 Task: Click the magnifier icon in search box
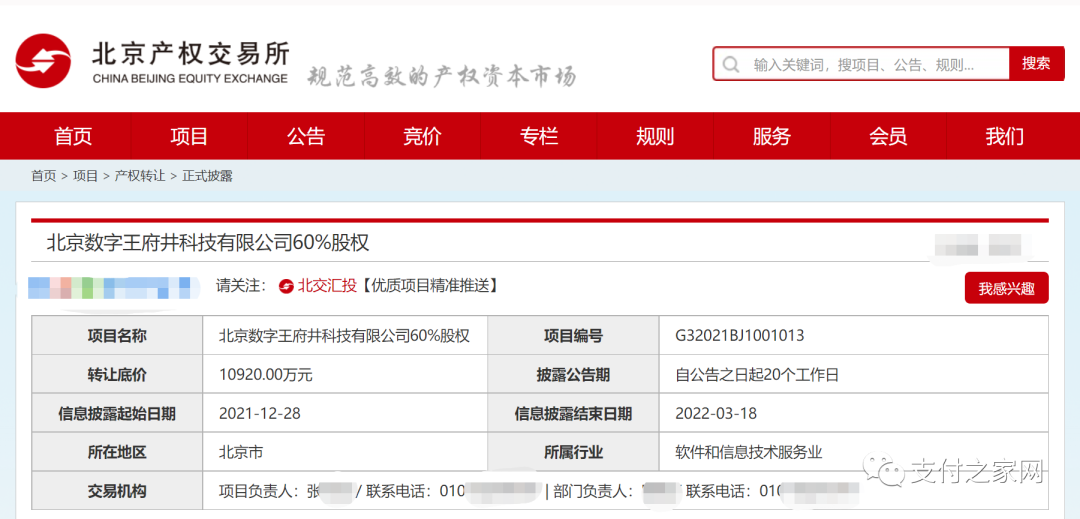(731, 65)
